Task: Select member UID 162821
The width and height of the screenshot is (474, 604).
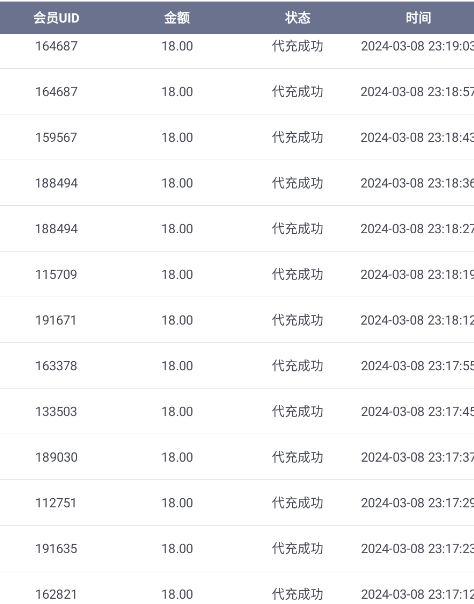Action: pyautogui.click(x=56, y=594)
